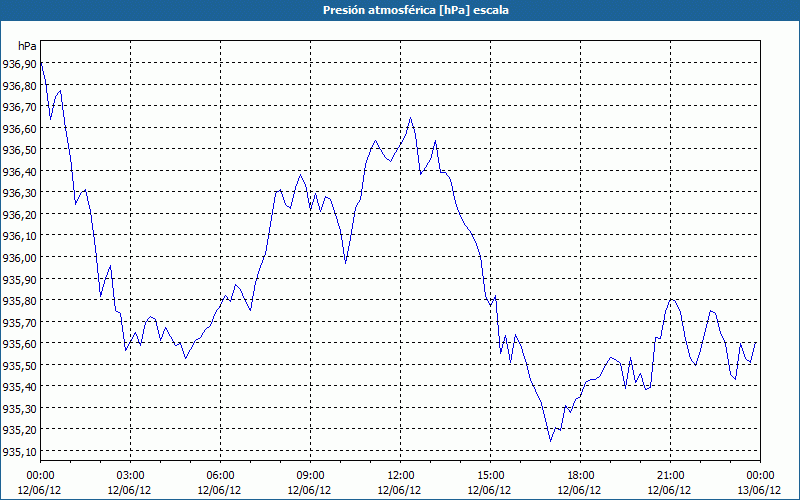Choose the 936,20 axis value
Screen dimensions: 800x500
[19, 214]
